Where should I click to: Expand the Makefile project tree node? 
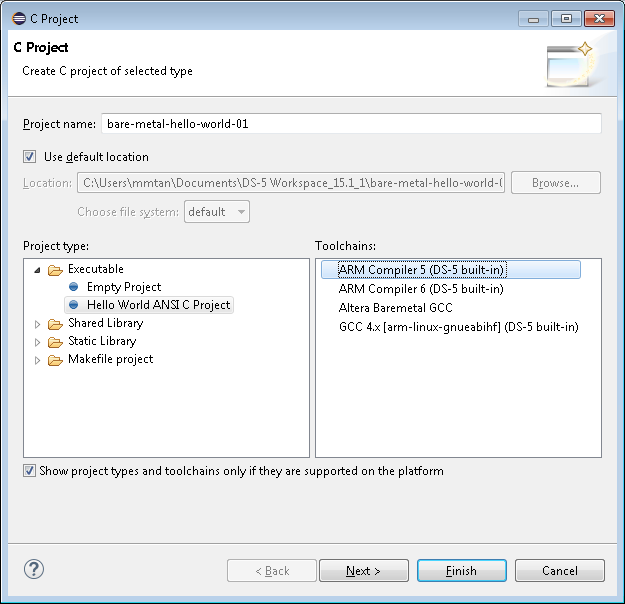click(38, 360)
